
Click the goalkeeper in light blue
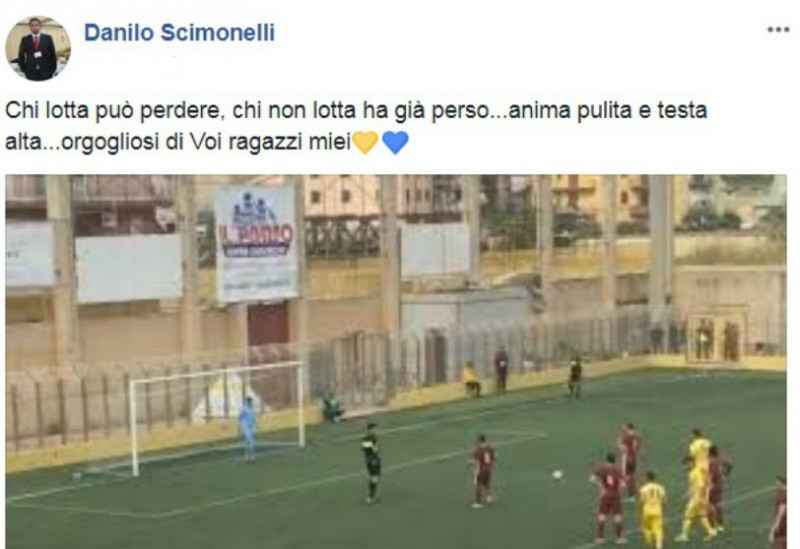point(248,429)
